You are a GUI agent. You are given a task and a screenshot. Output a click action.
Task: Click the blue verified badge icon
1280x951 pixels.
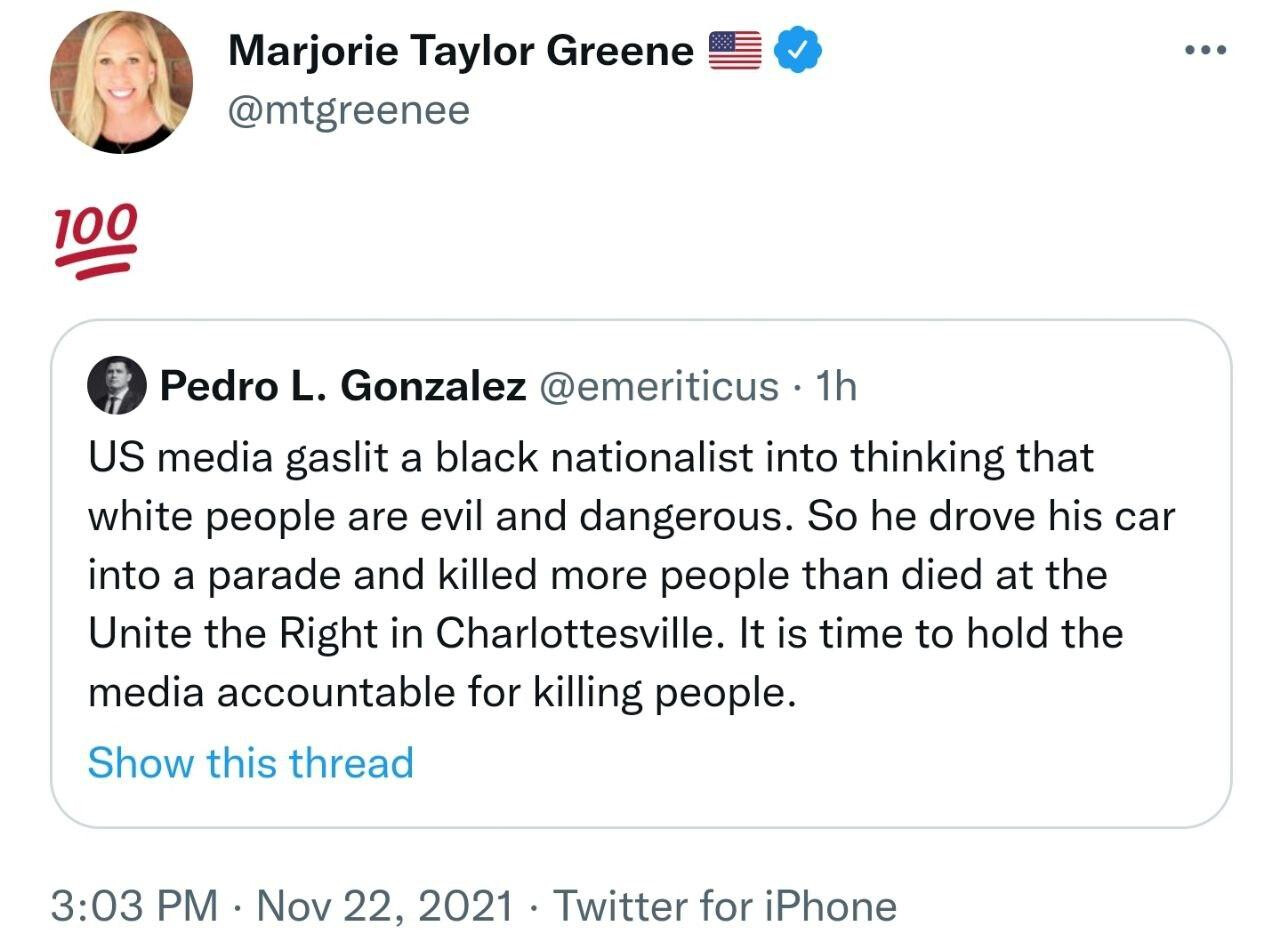[x=799, y=50]
